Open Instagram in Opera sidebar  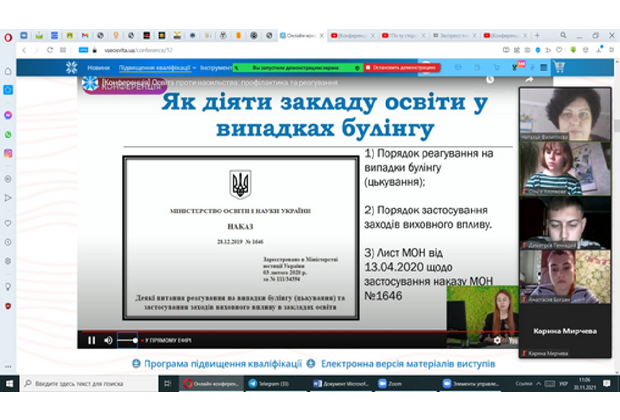(x=8, y=153)
